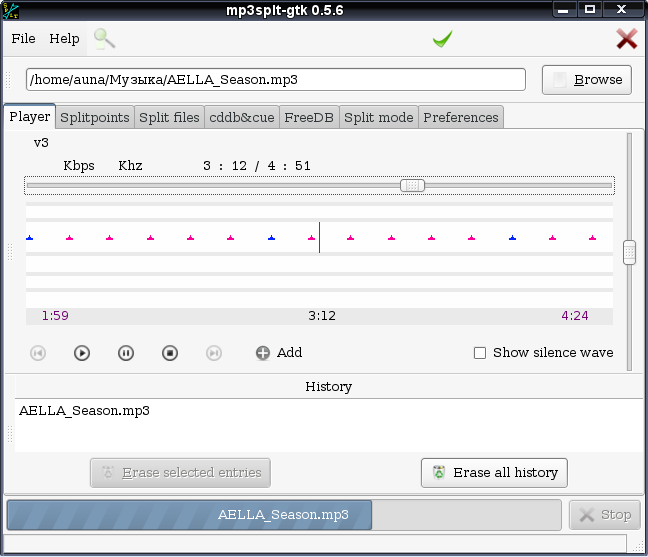
Task: Click the trash icon on Erase all history
Action: (x=439, y=472)
